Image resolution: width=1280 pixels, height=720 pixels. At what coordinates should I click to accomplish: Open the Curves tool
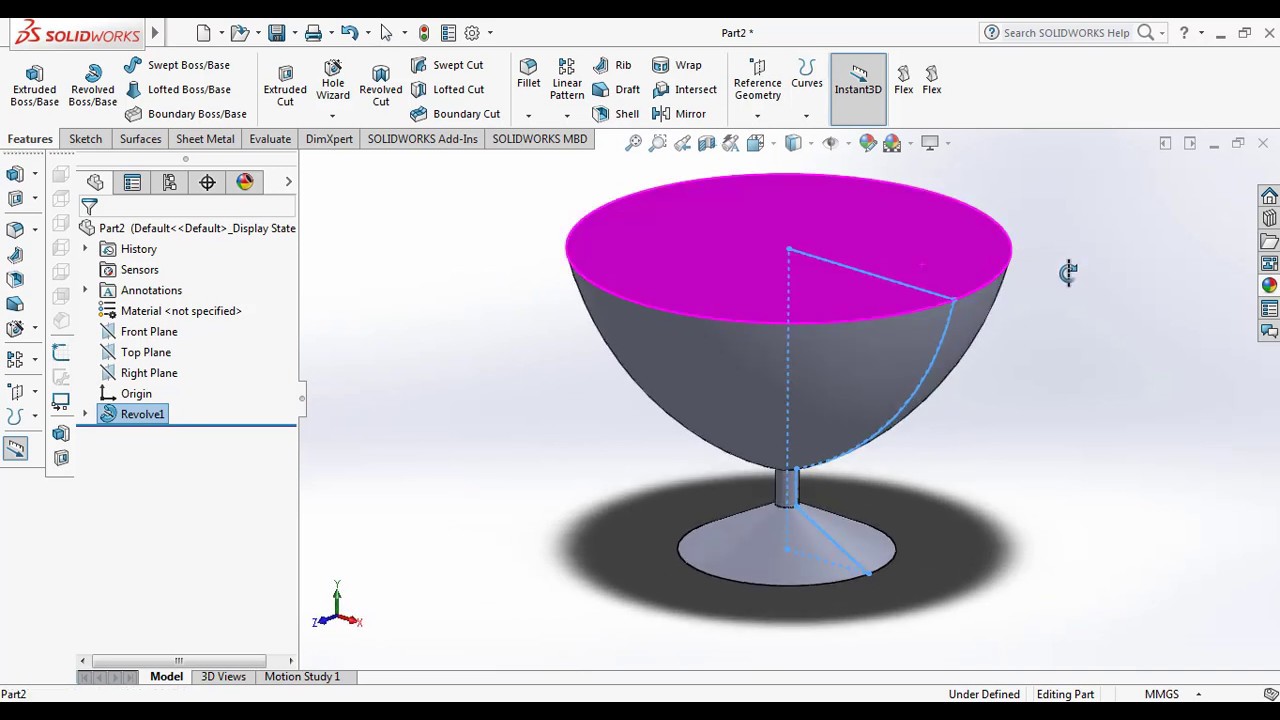[x=807, y=74]
